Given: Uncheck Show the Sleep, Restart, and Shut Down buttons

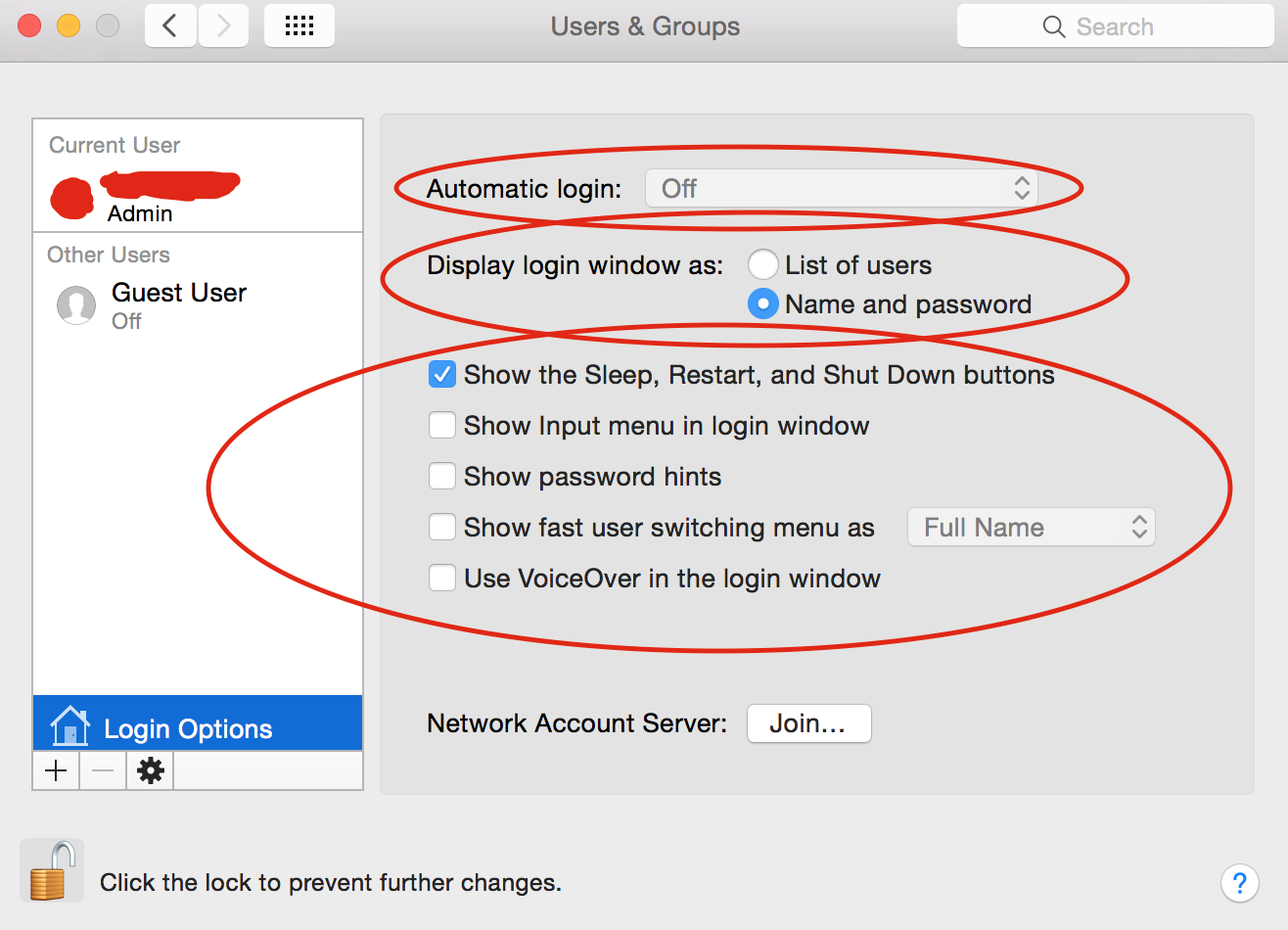Looking at the screenshot, I should tap(441, 374).
